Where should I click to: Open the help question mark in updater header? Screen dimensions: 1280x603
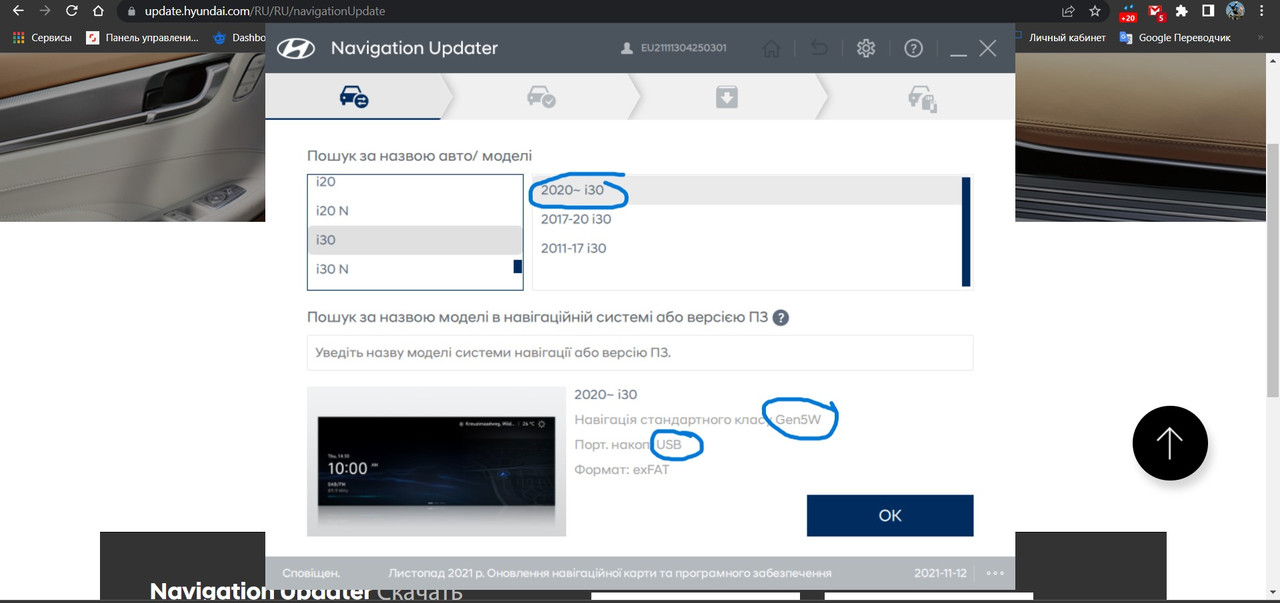point(913,48)
